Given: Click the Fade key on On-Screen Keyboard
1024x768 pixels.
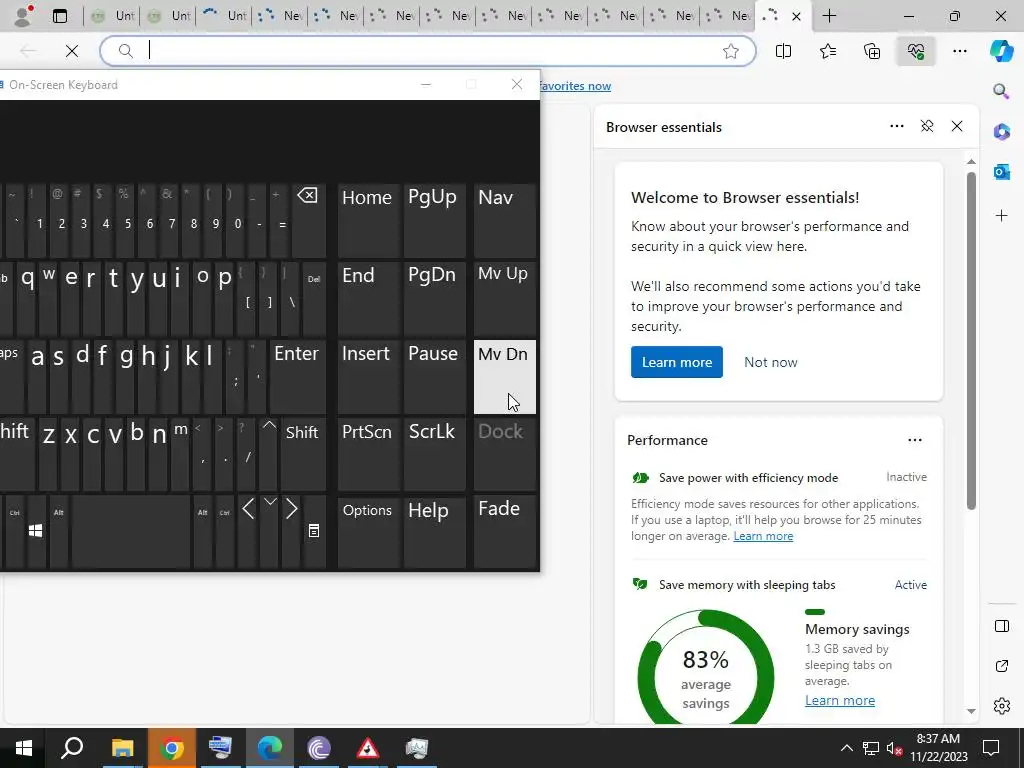Looking at the screenshot, I should 504,532.
